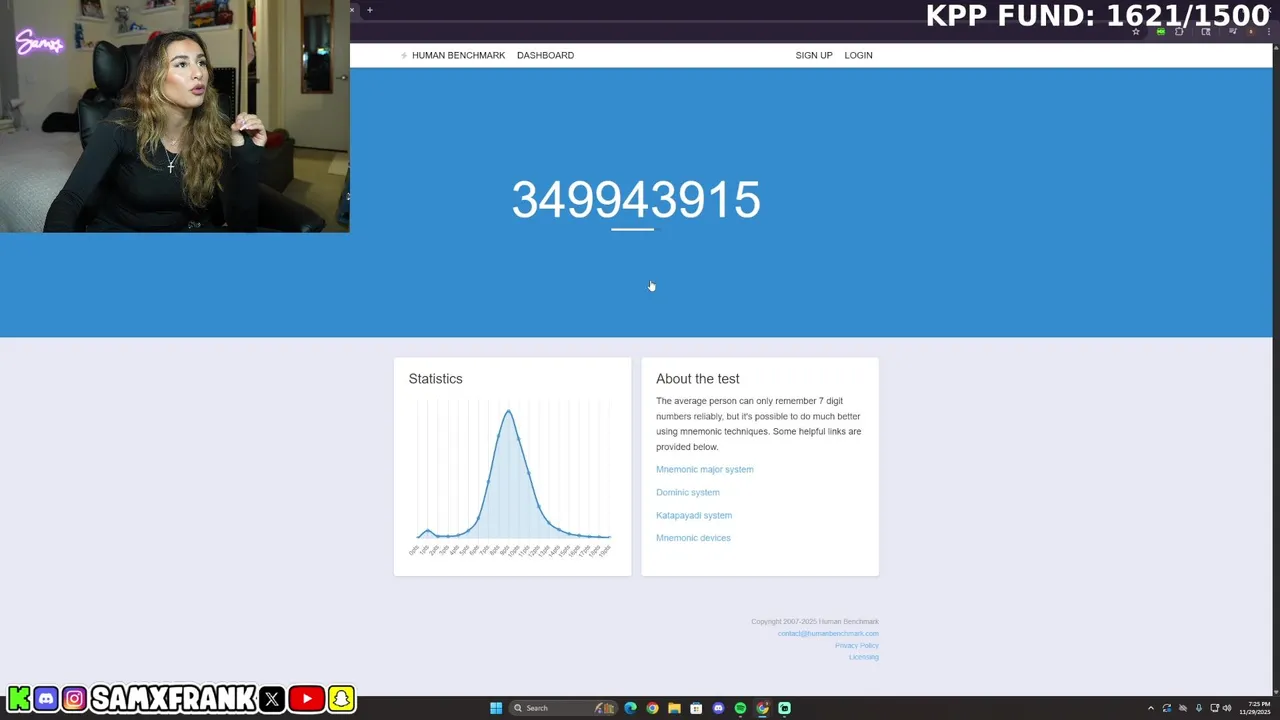Go to Human Benchmark home

coord(453,55)
